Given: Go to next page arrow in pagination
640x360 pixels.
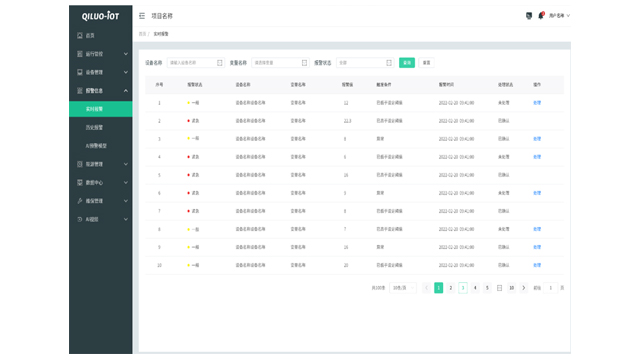Looking at the screenshot, I should (x=524, y=288).
